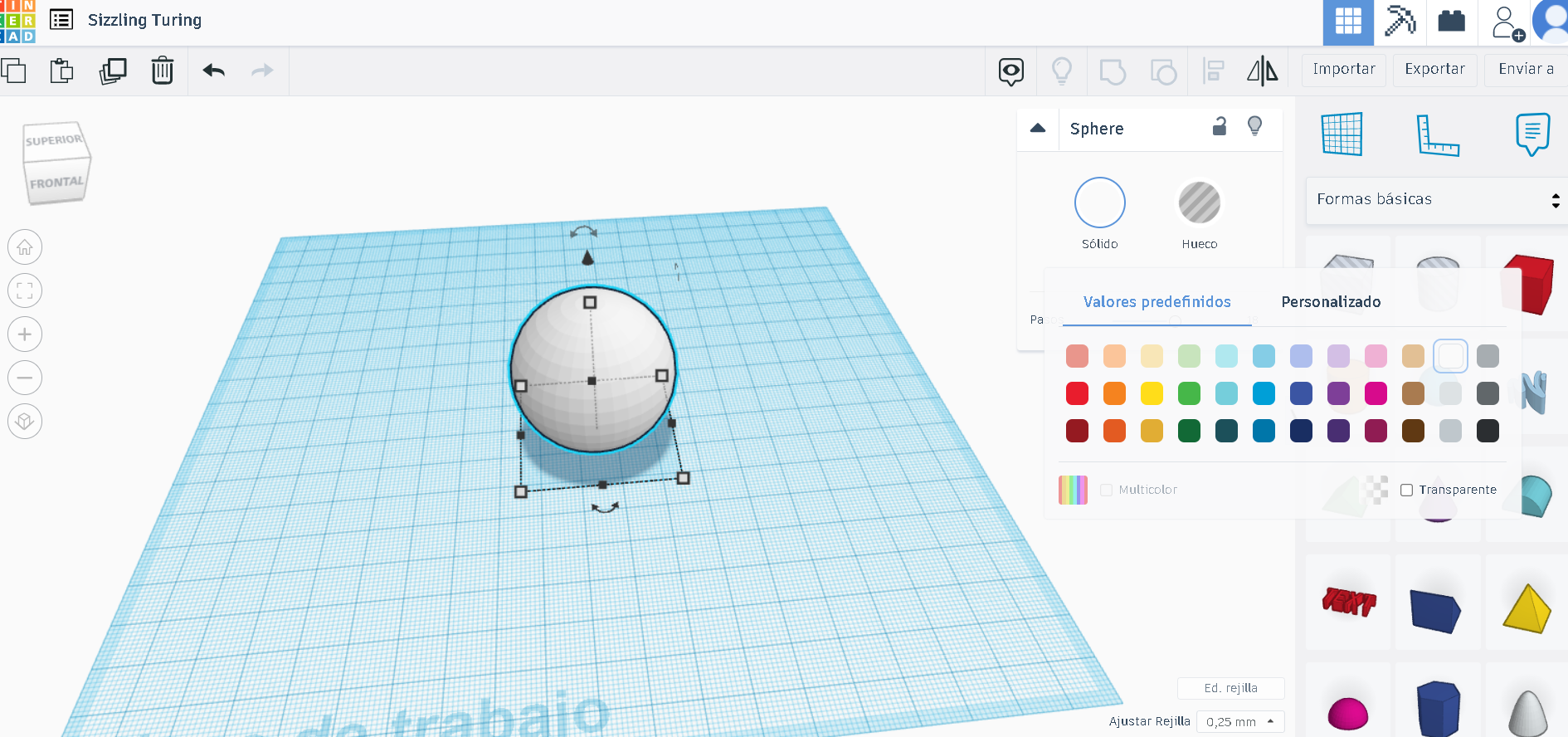Click the Ed. rejilla button
Viewport: 1568px width, 737px height.
click(1231, 688)
